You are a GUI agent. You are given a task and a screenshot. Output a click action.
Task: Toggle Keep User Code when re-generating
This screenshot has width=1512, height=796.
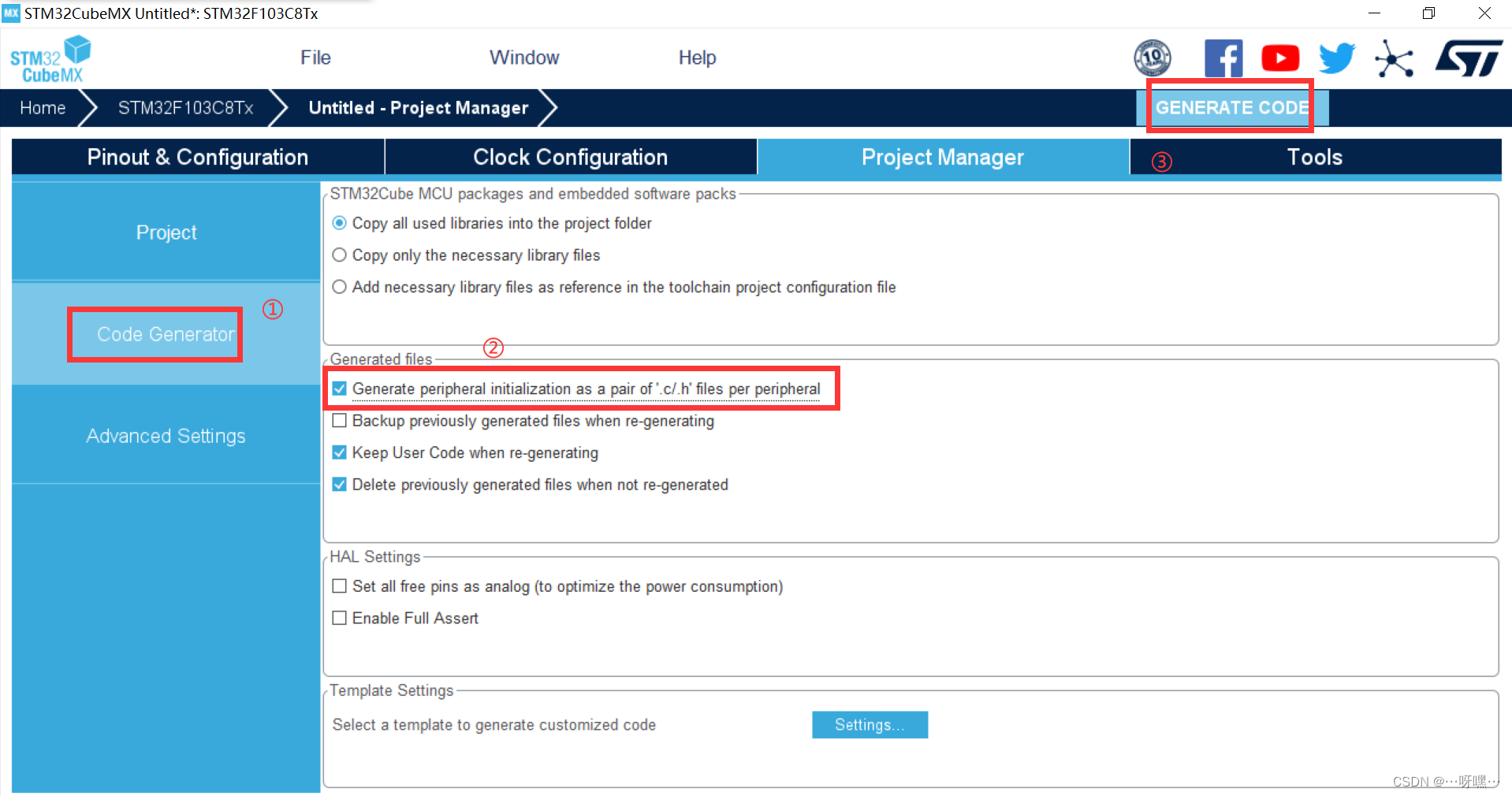[x=340, y=452]
